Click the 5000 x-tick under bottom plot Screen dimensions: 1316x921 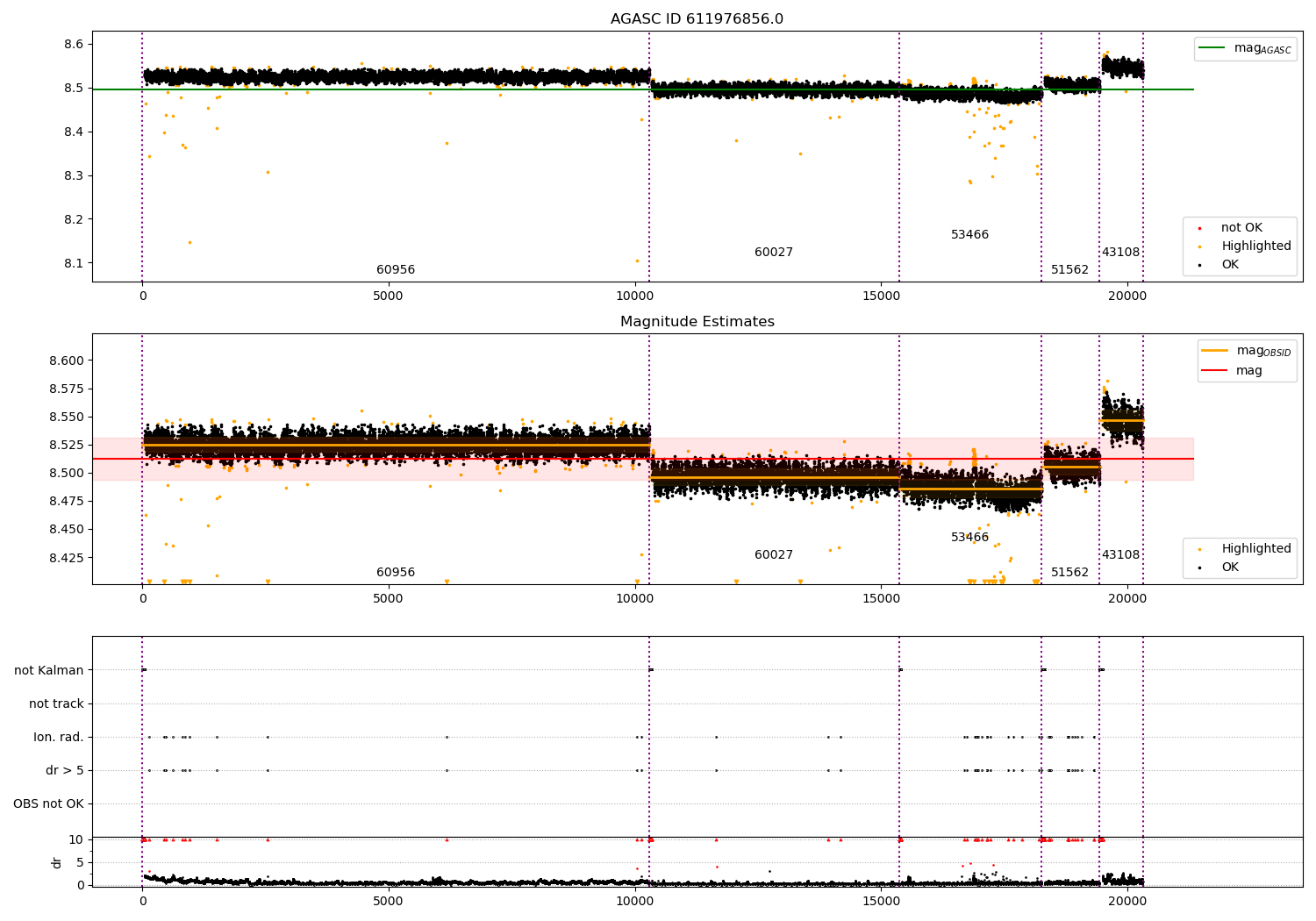point(389,901)
